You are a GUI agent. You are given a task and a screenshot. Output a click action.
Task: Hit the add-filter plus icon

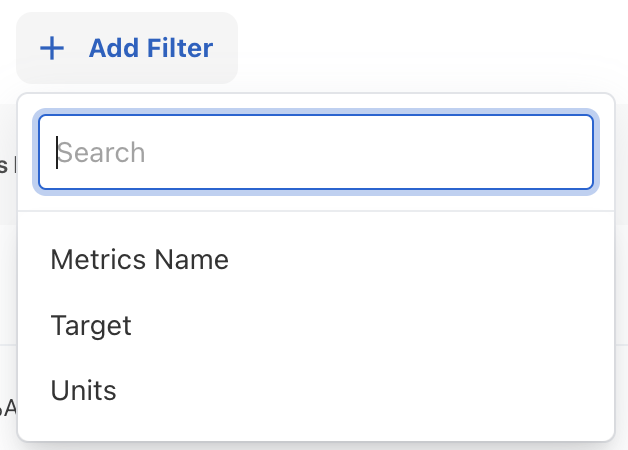coord(52,48)
